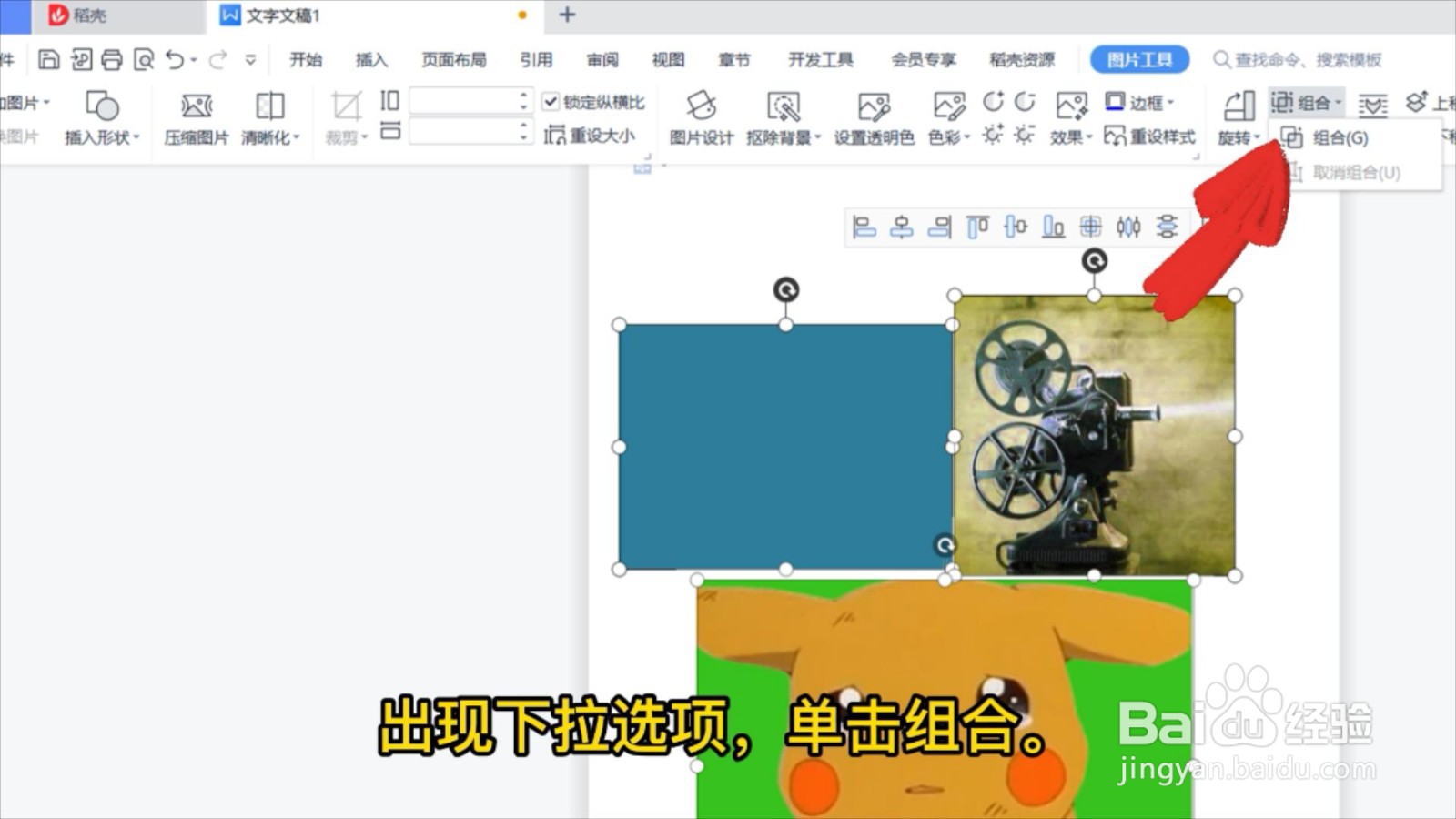Expand the Undo history dropdown arrow
Image resolution: width=1456 pixels, height=819 pixels.
(193, 60)
